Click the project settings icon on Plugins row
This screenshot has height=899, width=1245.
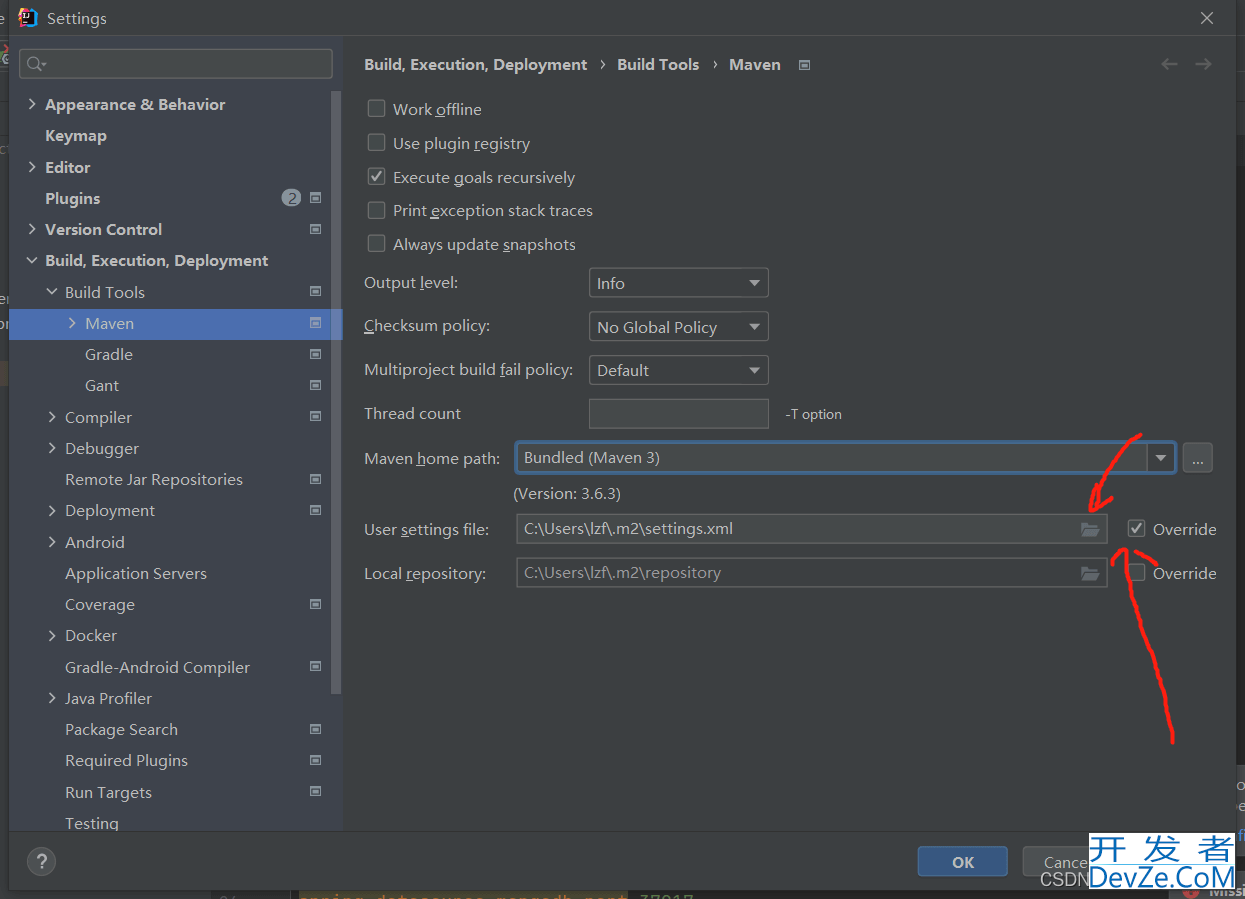[x=315, y=198]
